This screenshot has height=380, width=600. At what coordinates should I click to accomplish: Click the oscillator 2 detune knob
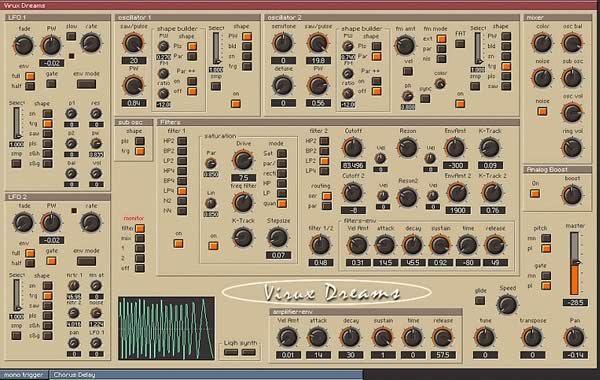pos(283,85)
